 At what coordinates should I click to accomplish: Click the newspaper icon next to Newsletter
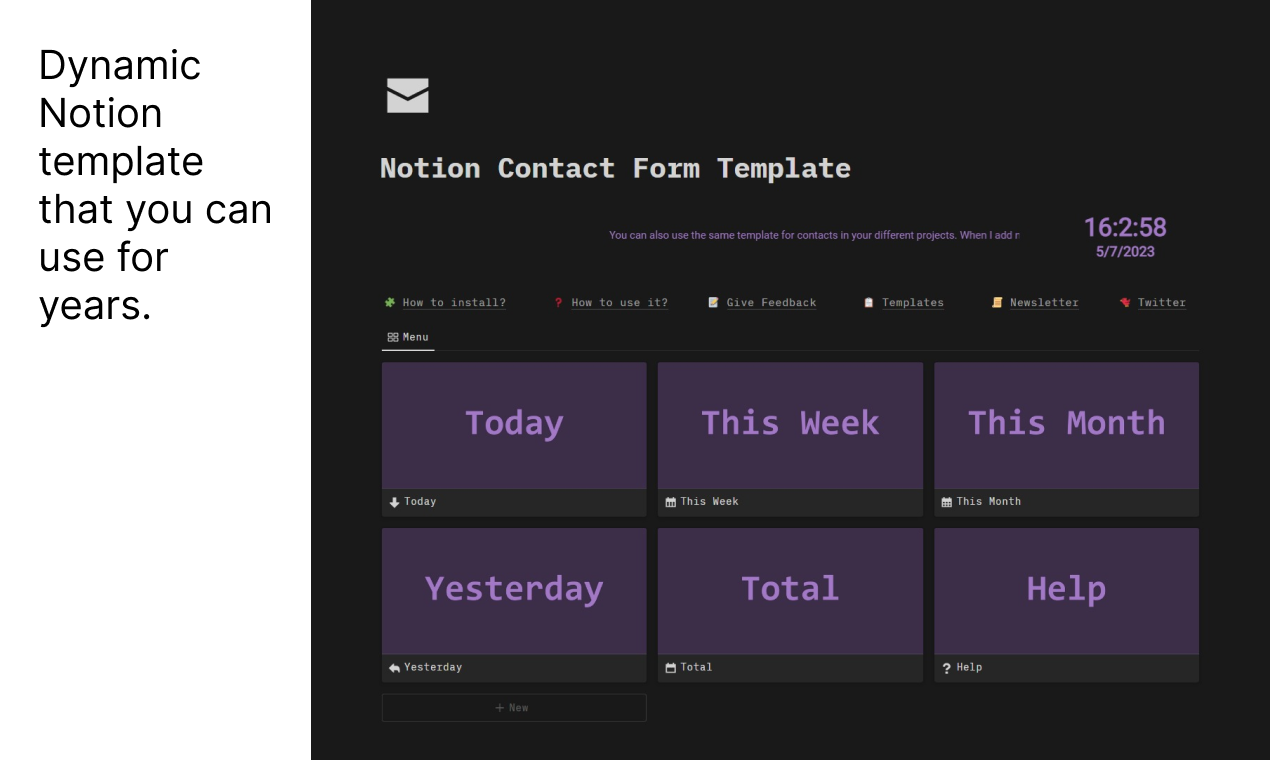click(996, 302)
